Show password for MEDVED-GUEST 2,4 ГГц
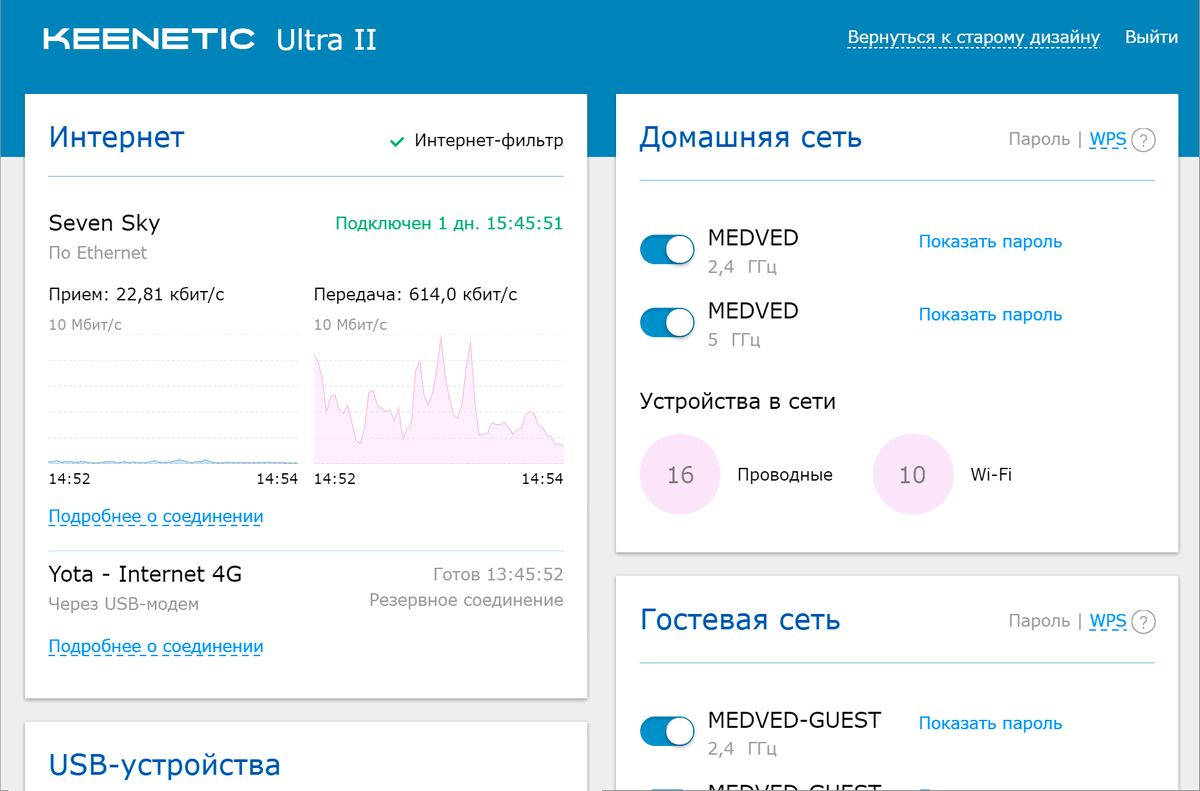 pyautogui.click(x=990, y=724)
